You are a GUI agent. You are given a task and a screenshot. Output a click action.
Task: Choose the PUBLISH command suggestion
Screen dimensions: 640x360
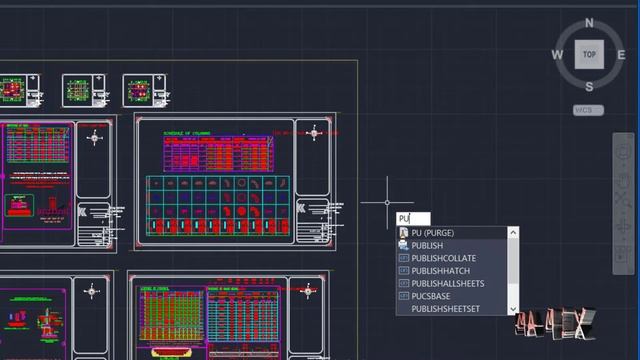(452, 245)
